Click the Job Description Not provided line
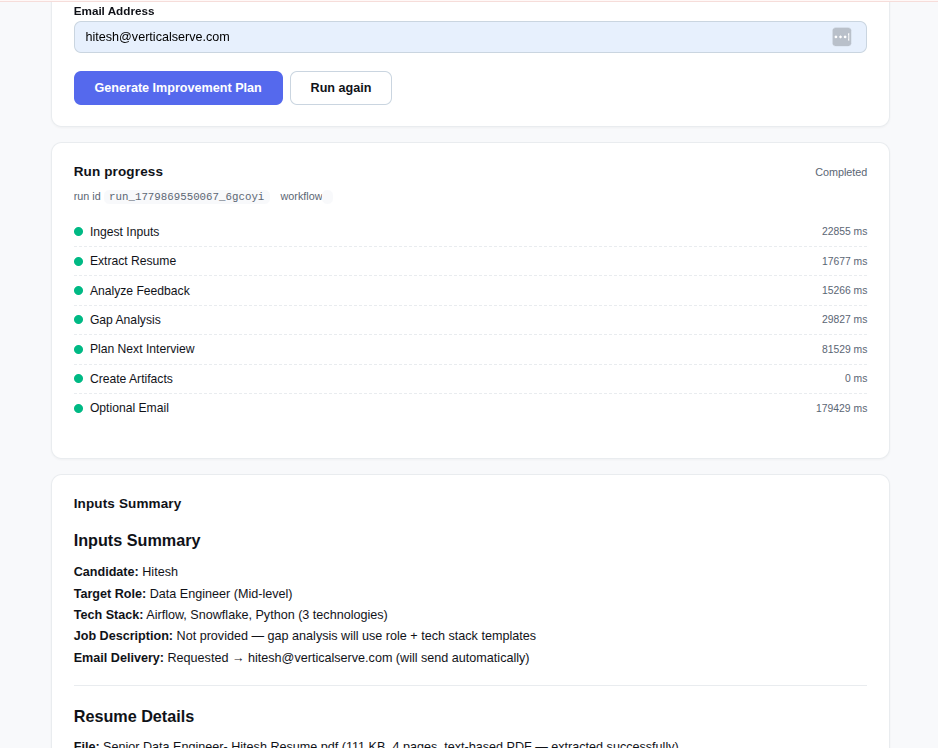 click(x=304, y=636)
